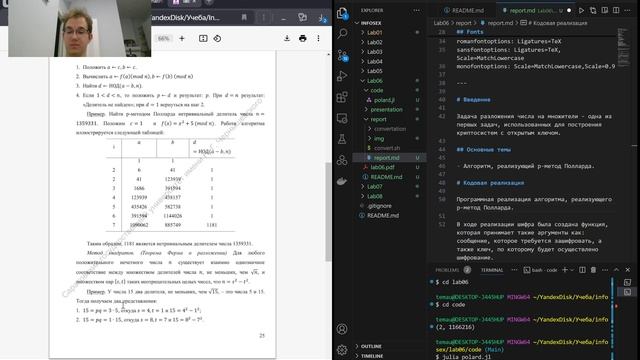Screen dimensions: 640x360
Task: Expand the Lab07 folder
Action: click(390, 187)
